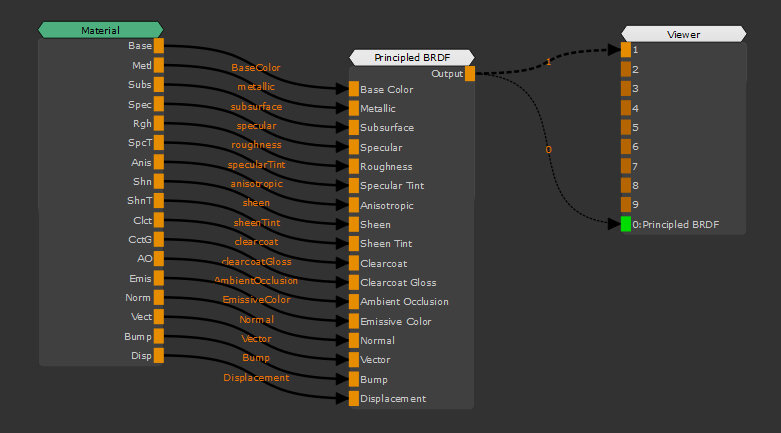This screenshot has height=433, width=781.
Task: Click the Material node Emis output port
Action: (159, 278)
